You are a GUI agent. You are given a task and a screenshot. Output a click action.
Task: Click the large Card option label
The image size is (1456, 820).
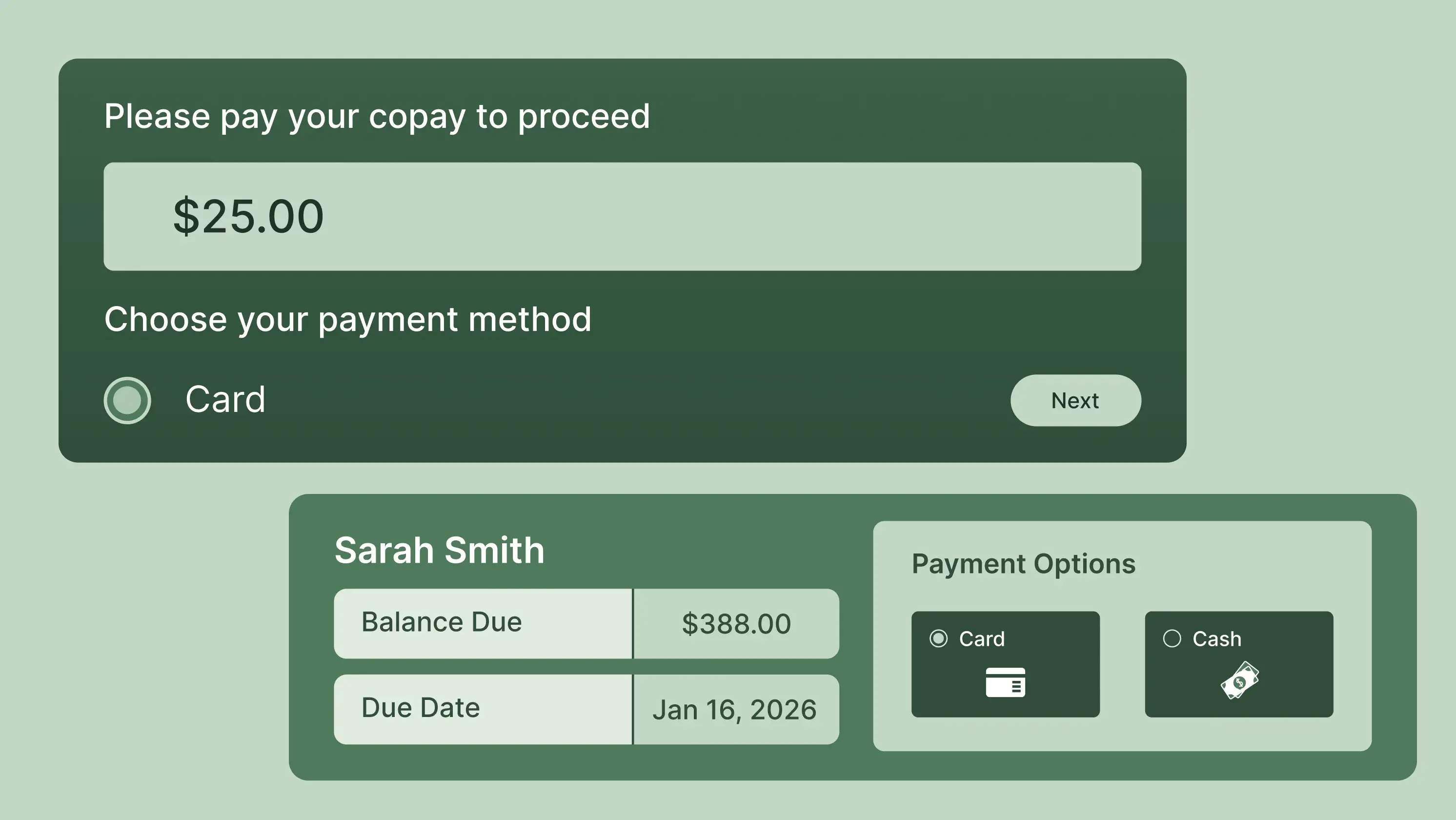tap(225, 399)
